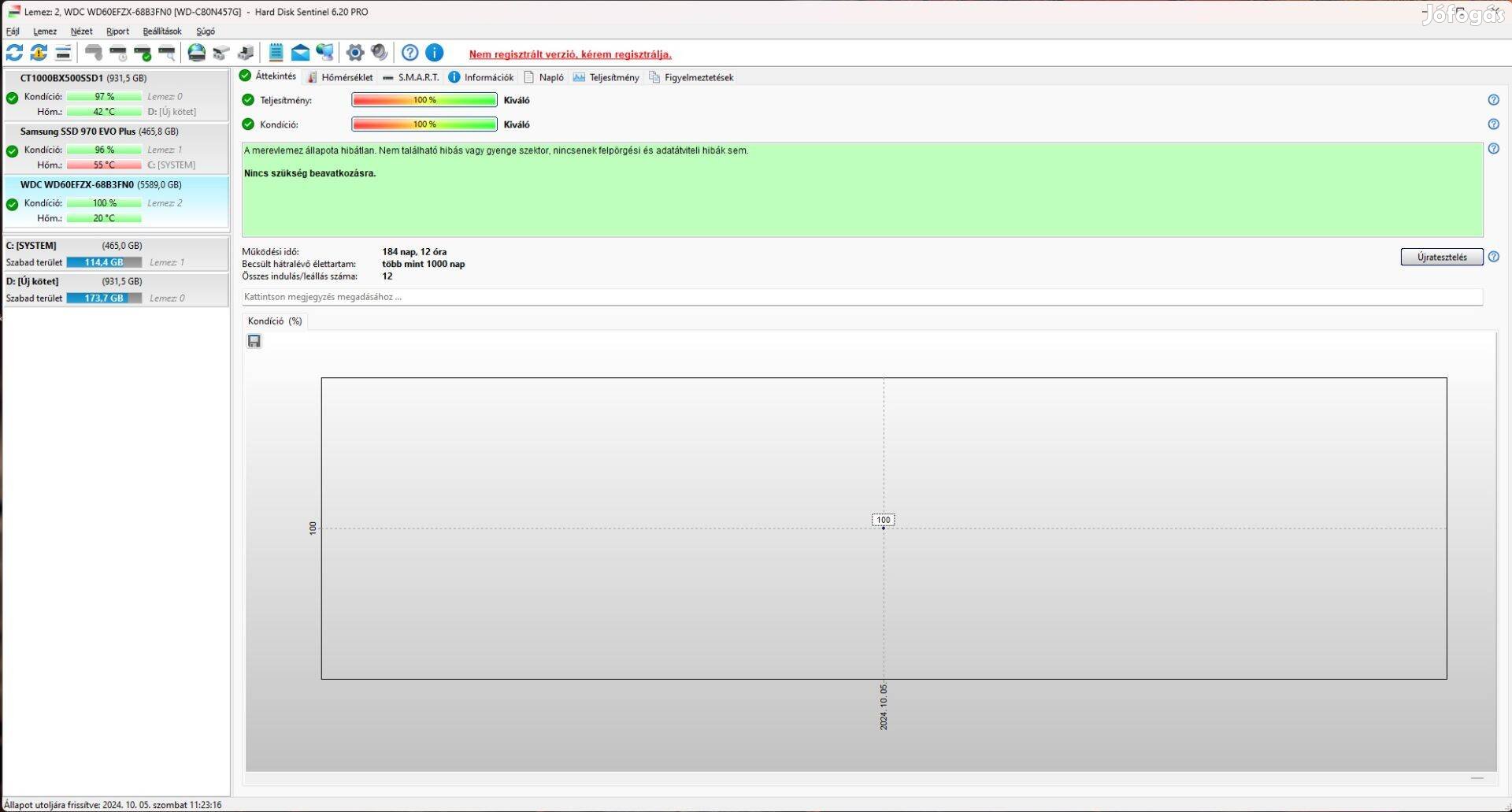
Task: Click the blue info about icon
Action: point(434,53)
